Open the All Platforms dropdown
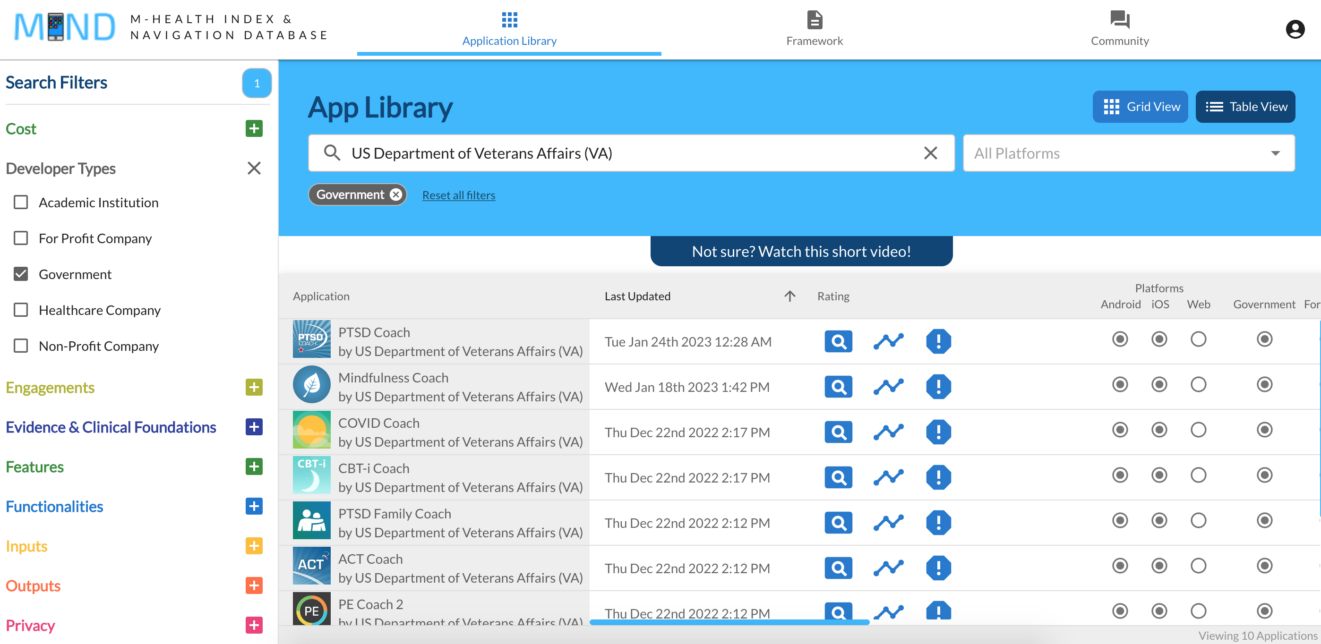1321x644 pixels. click(x=1129, y=153)
